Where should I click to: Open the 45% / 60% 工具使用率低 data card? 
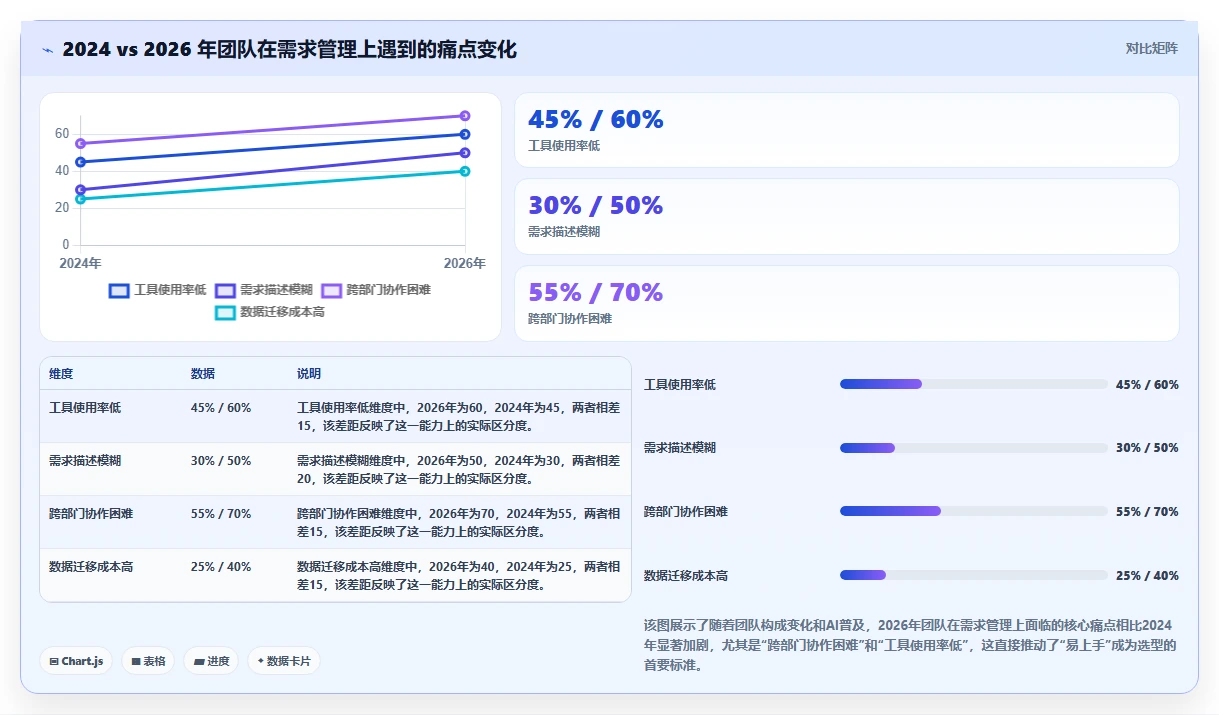point(847,130)
